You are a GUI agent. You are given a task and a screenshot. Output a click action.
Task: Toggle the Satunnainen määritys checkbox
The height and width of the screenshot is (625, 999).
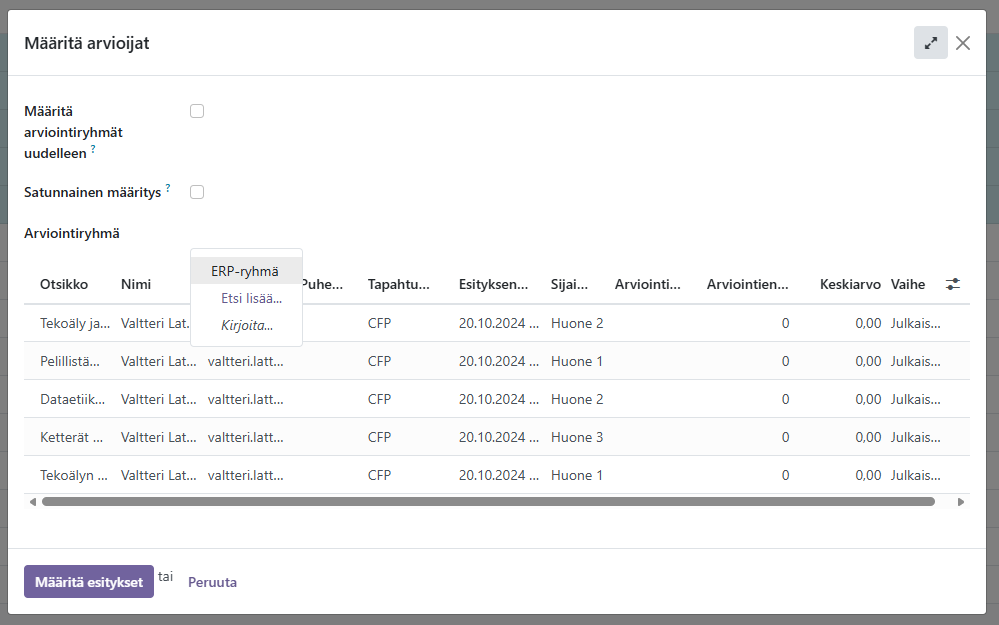(197, 192)
